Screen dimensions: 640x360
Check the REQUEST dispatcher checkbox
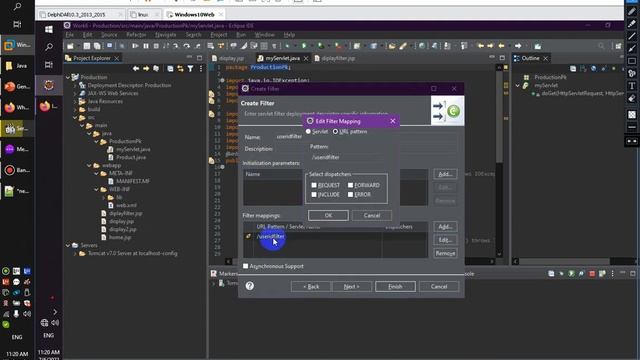(x=314, y=185)
